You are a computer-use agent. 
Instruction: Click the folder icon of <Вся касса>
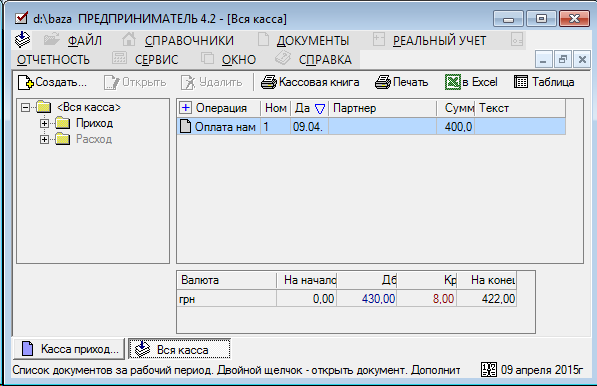click(x=44, y=107)
